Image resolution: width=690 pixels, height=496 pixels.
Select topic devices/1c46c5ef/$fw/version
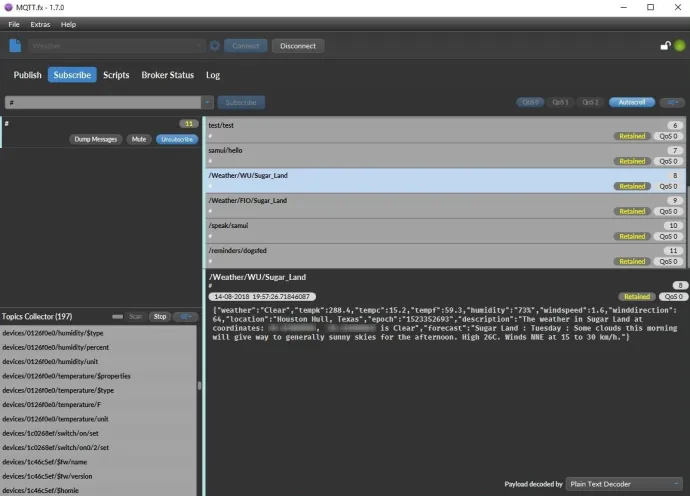[98, 476]
